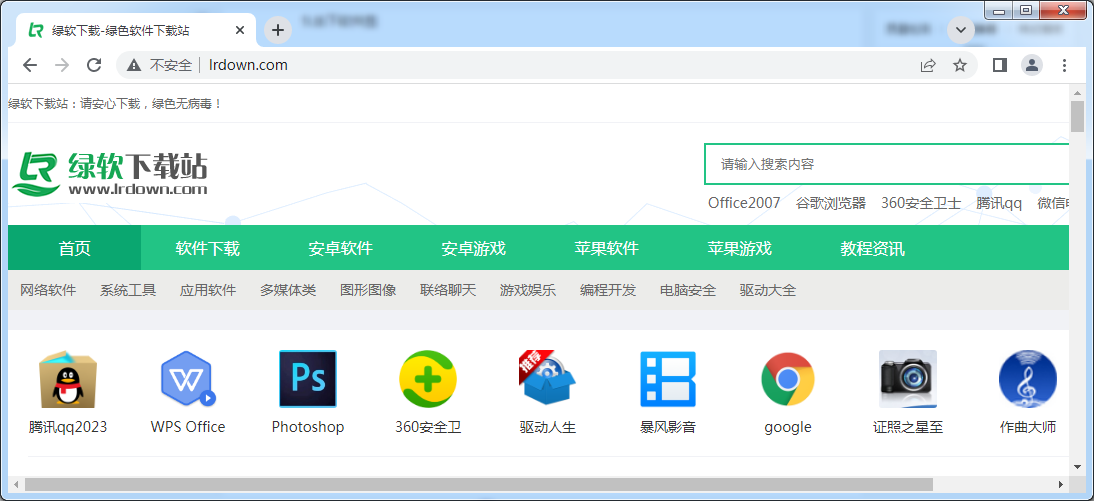Screen dimensions: 1094x501
Task: Open the 暴风影音 film strip icon
Action: (x=668, y=379)
